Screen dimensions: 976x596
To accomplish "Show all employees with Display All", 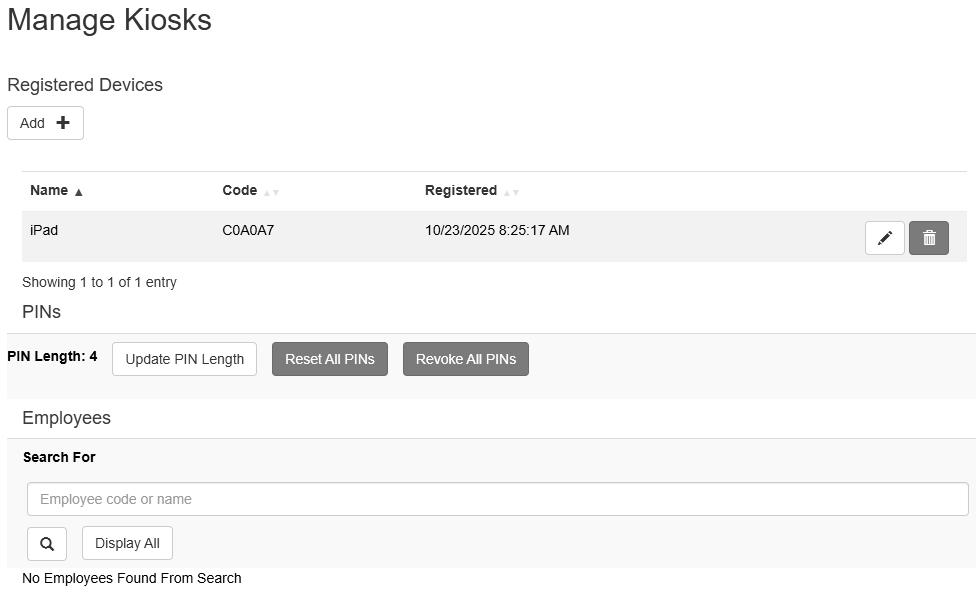I will tap(127, 543).
